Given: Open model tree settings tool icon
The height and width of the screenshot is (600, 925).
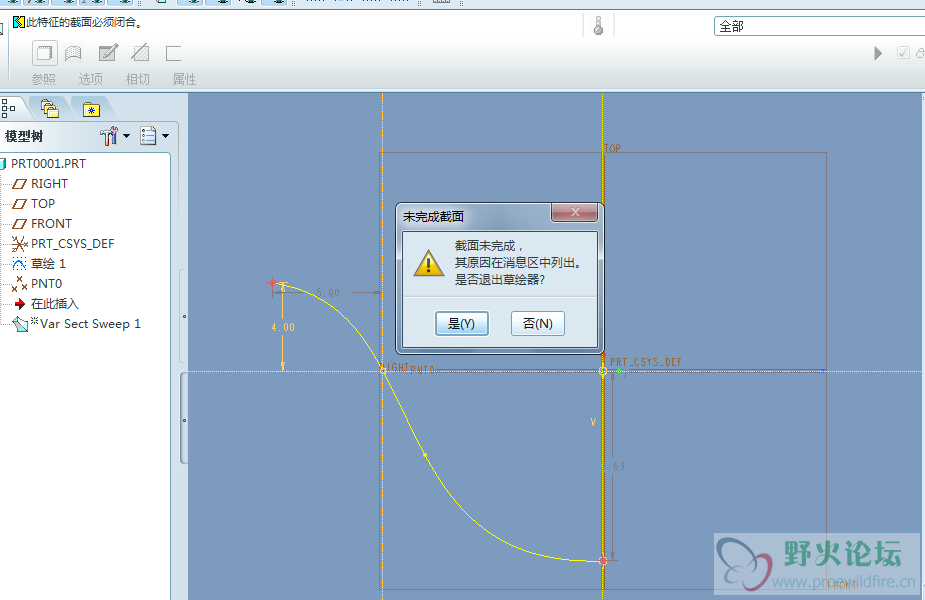Looking at the screenshot, I should [109, 136].
